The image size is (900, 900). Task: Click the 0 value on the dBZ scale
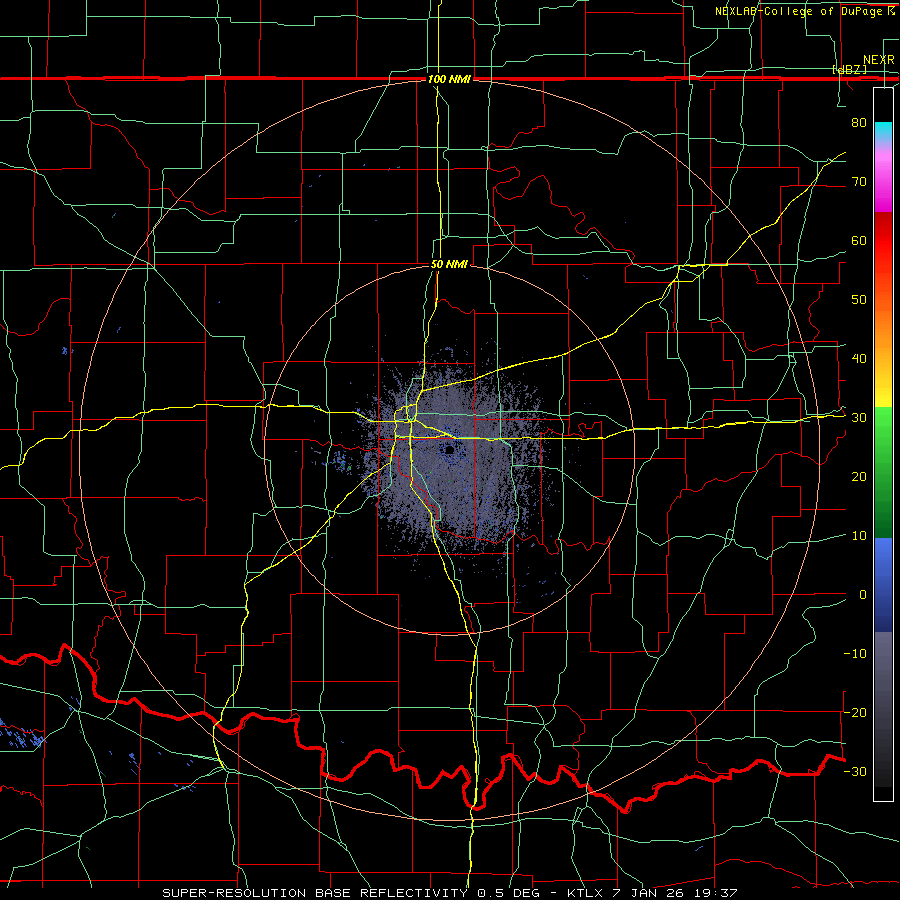click(x=863, y=595)
